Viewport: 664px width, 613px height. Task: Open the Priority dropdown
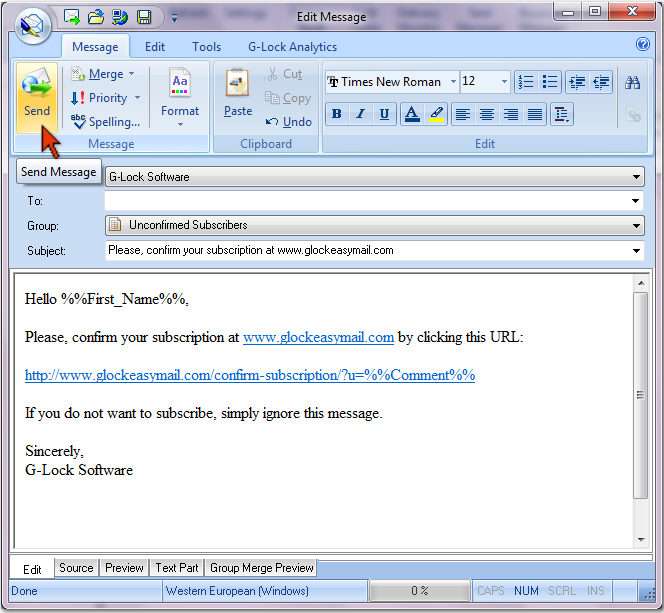[105, 98]
